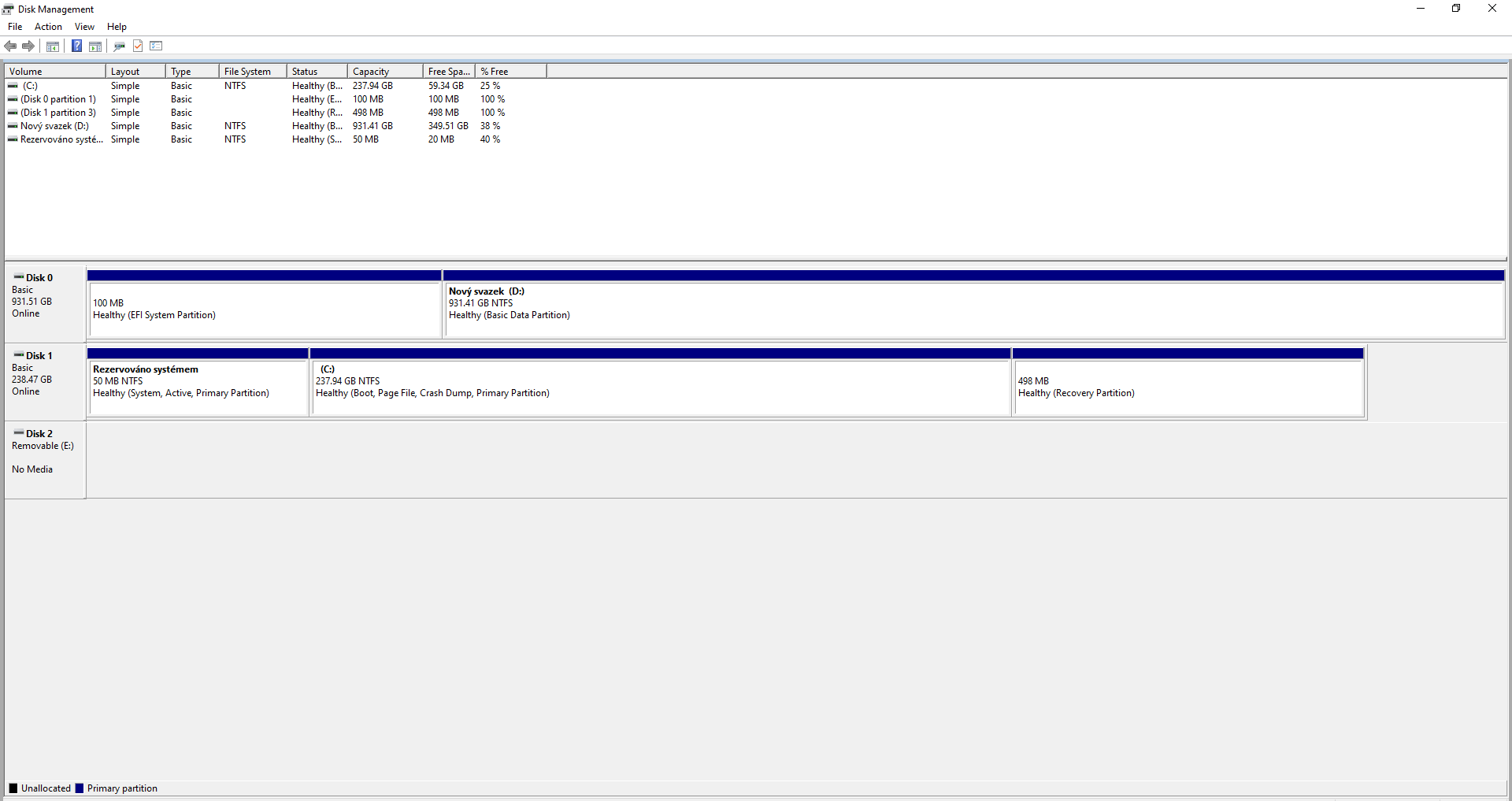The image size is (1512, 801).
Task: Open the Action menu
Action: 48,26
